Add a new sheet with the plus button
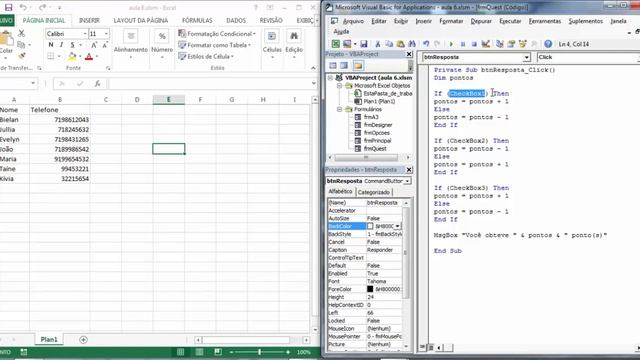This screenshot has width=640, height=360. (x=83, y=340)
